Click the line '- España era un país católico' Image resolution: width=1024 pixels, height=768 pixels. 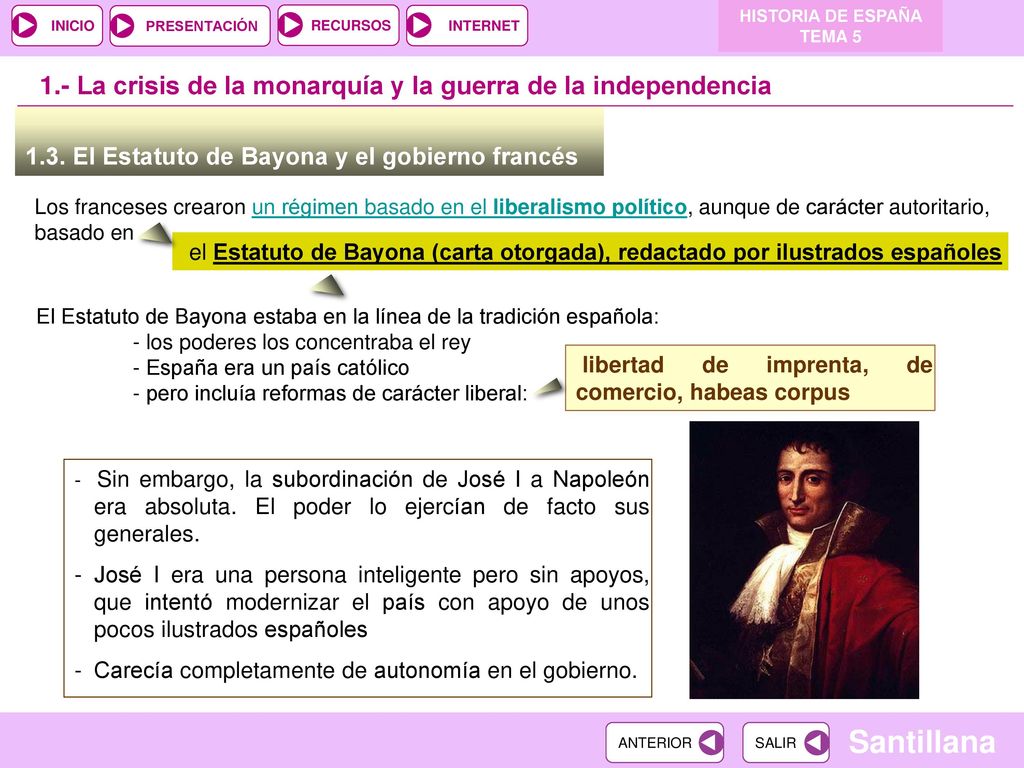(x=271, y=368)
